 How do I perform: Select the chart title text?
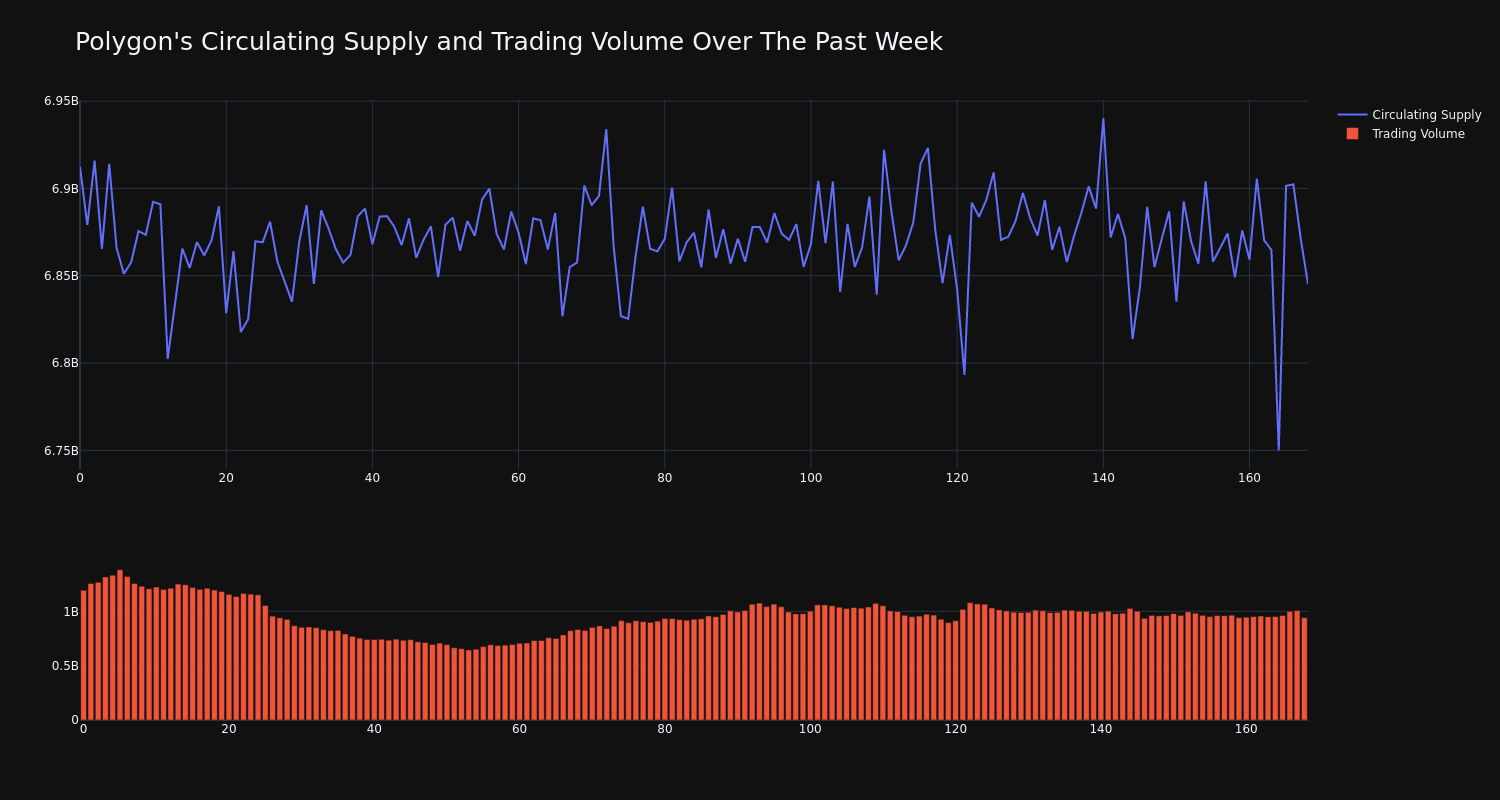pyautogui.click(x=509, y=42)
